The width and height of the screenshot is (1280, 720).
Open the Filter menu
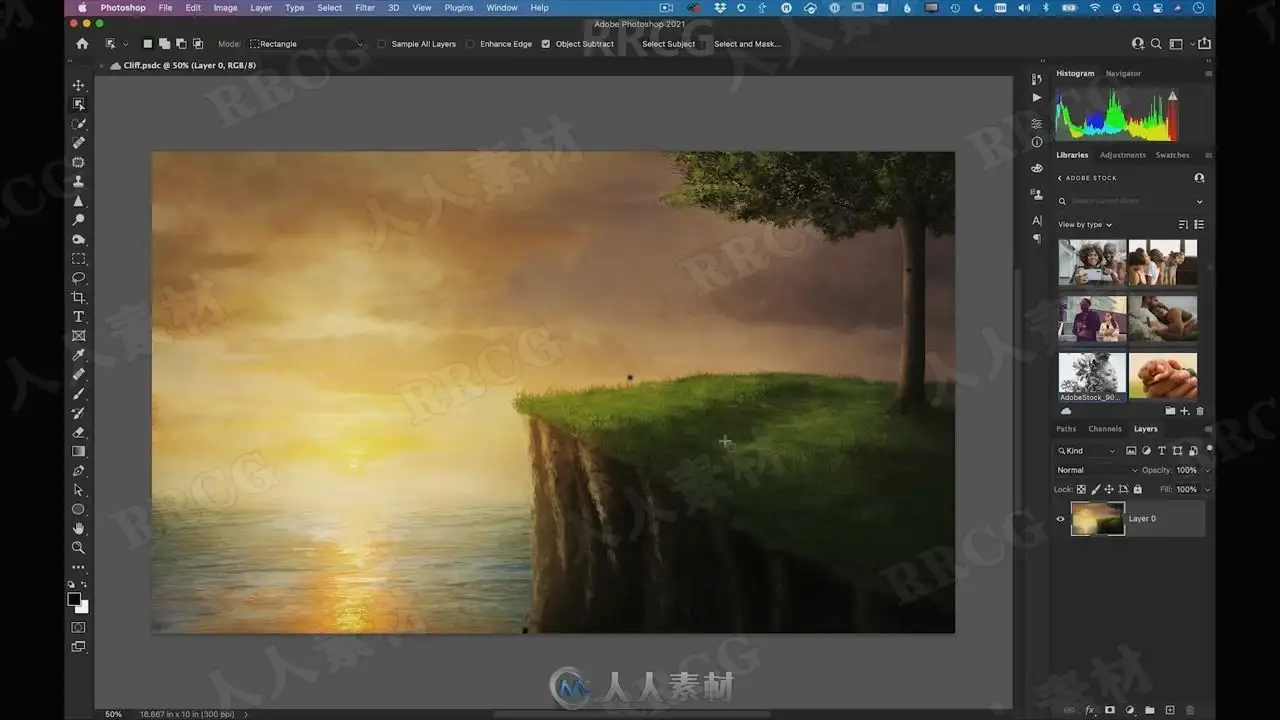[x=365, y=8]
